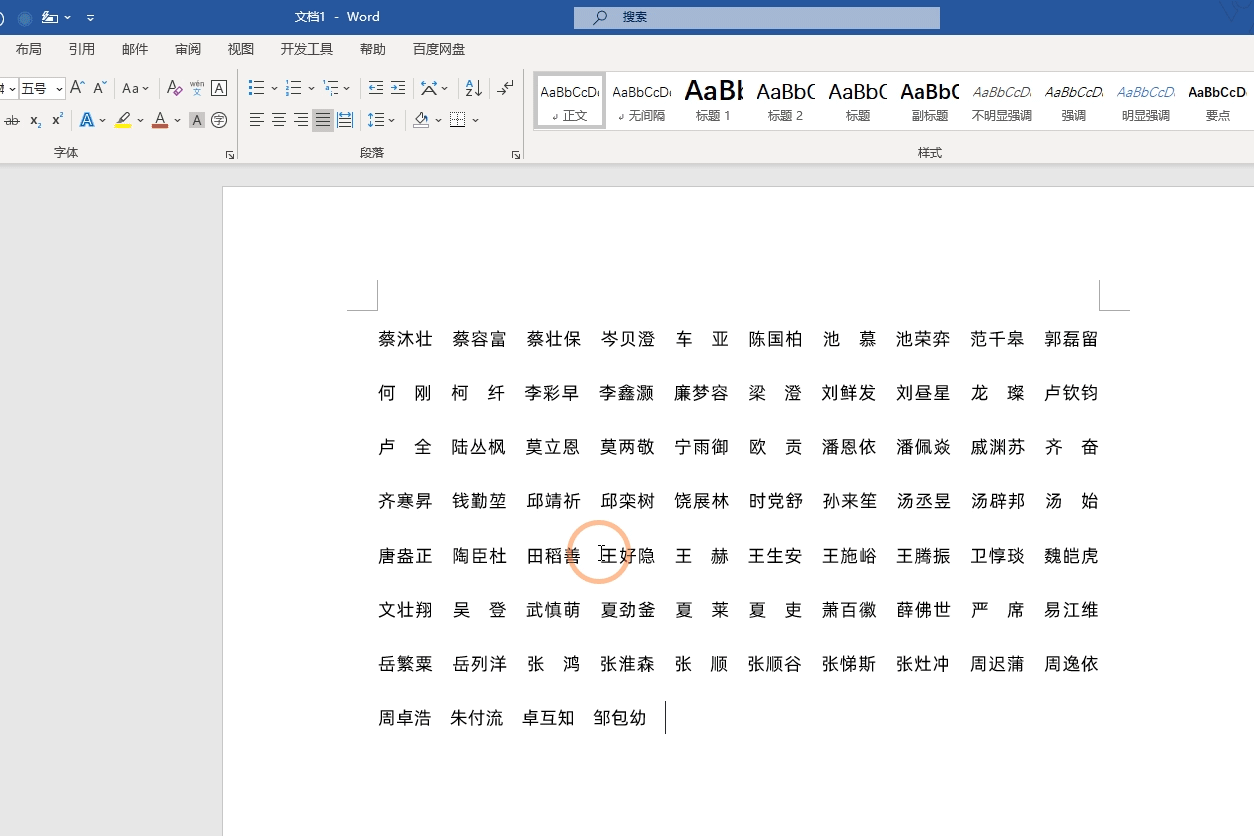The image size is (1254, 836).
Task: Toggle strikethrough formatting
Action: tap(12, 120)
